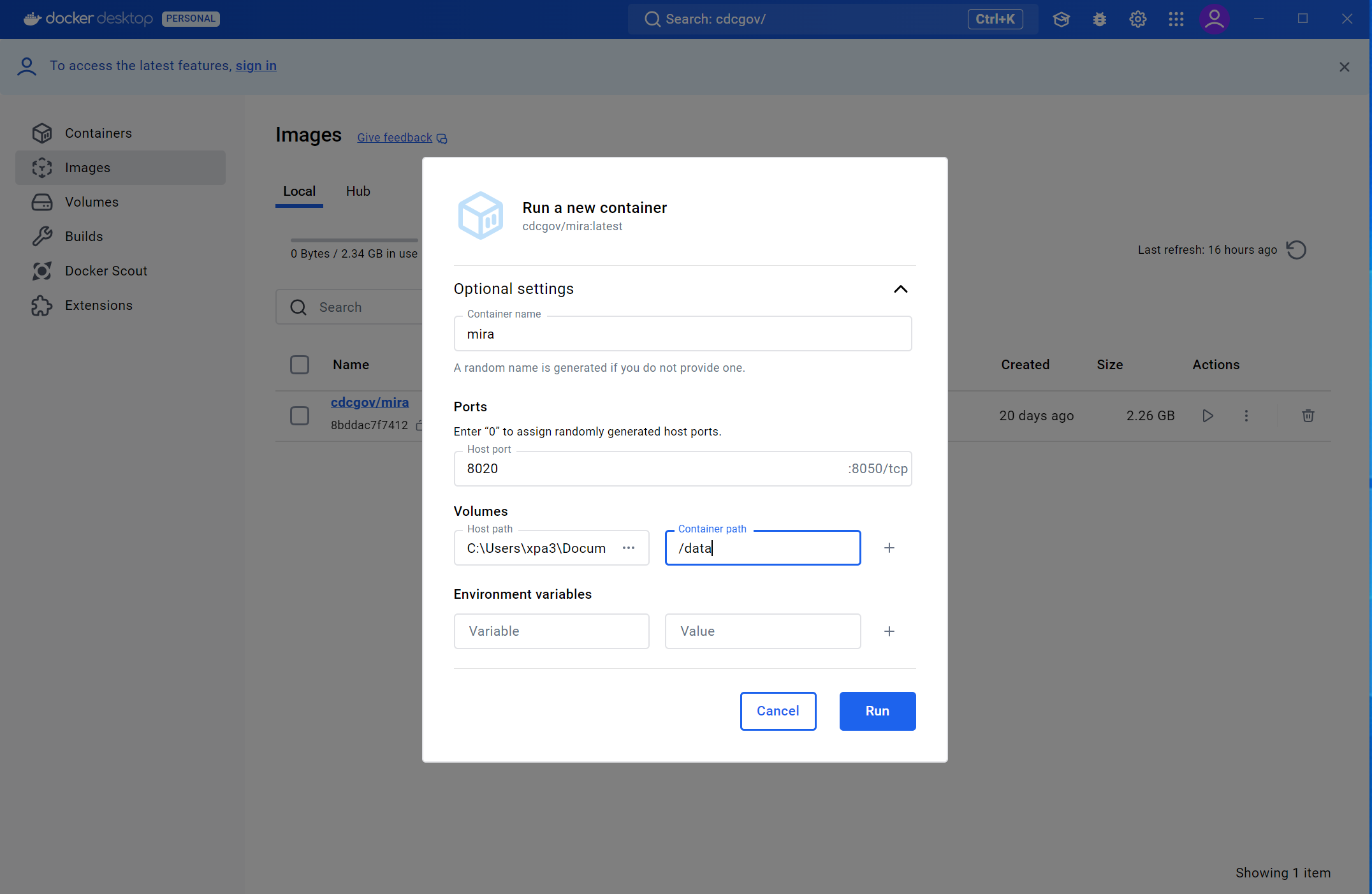The width and height of the screenshot is (1372, 894).
Task: Switch to the Hub tab
Action: coord(358,191)
